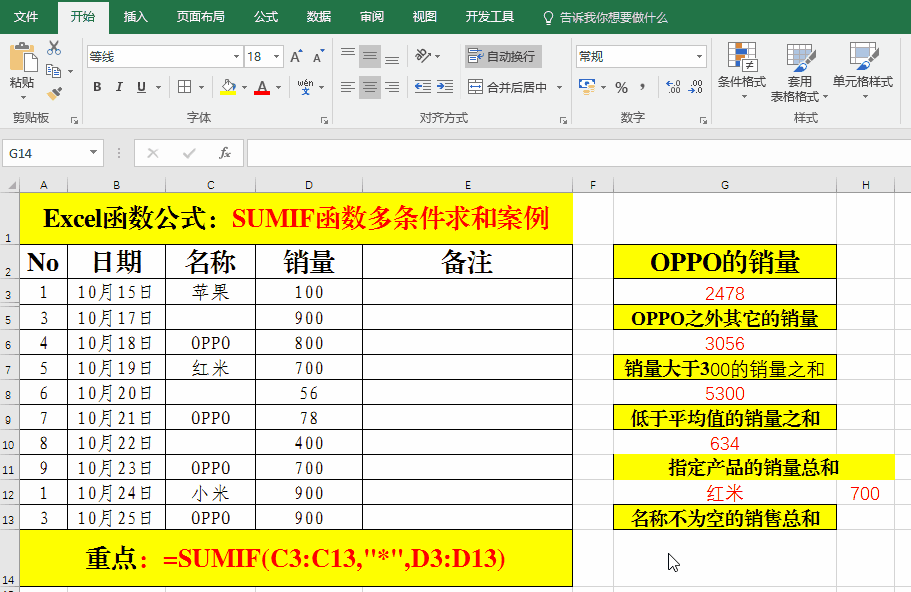
Task: Open the 公式 (Formulas) ribbon tab
Action: pos(266,17)
